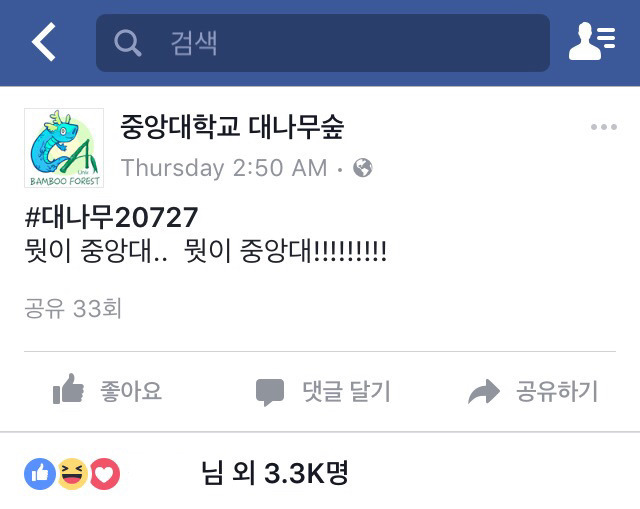Open the 중앙대학교 대나무숲 page name
Screen dimensions: 640x509
[x=232, y=127]
